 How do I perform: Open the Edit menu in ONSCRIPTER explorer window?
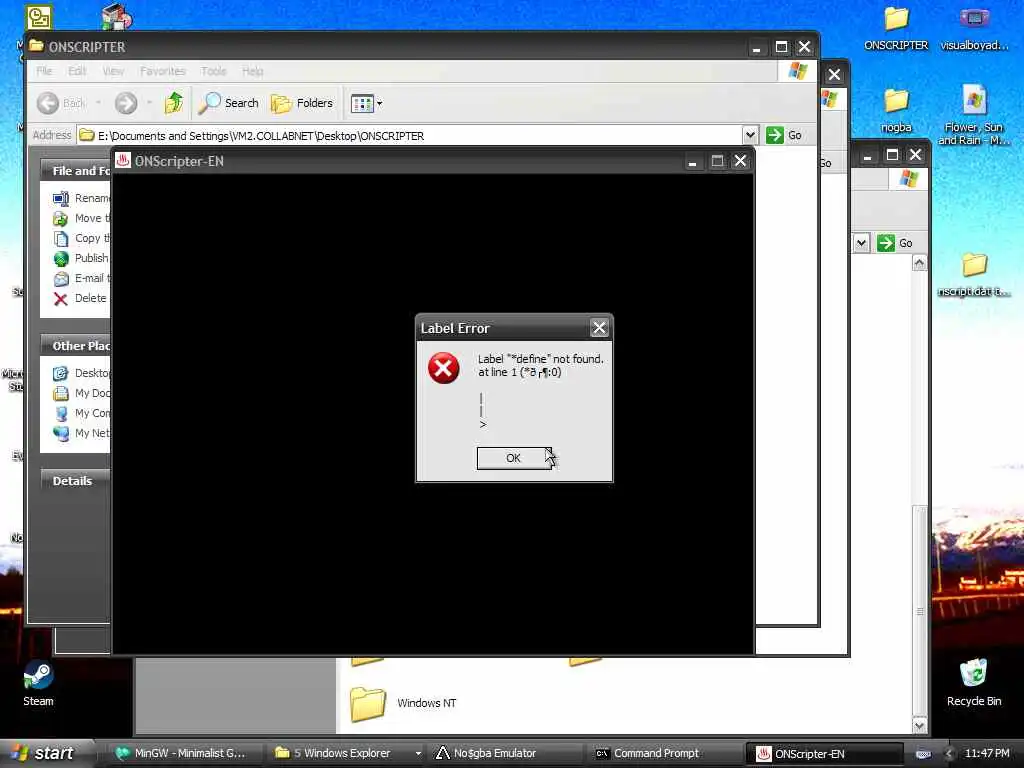(77, 71)
